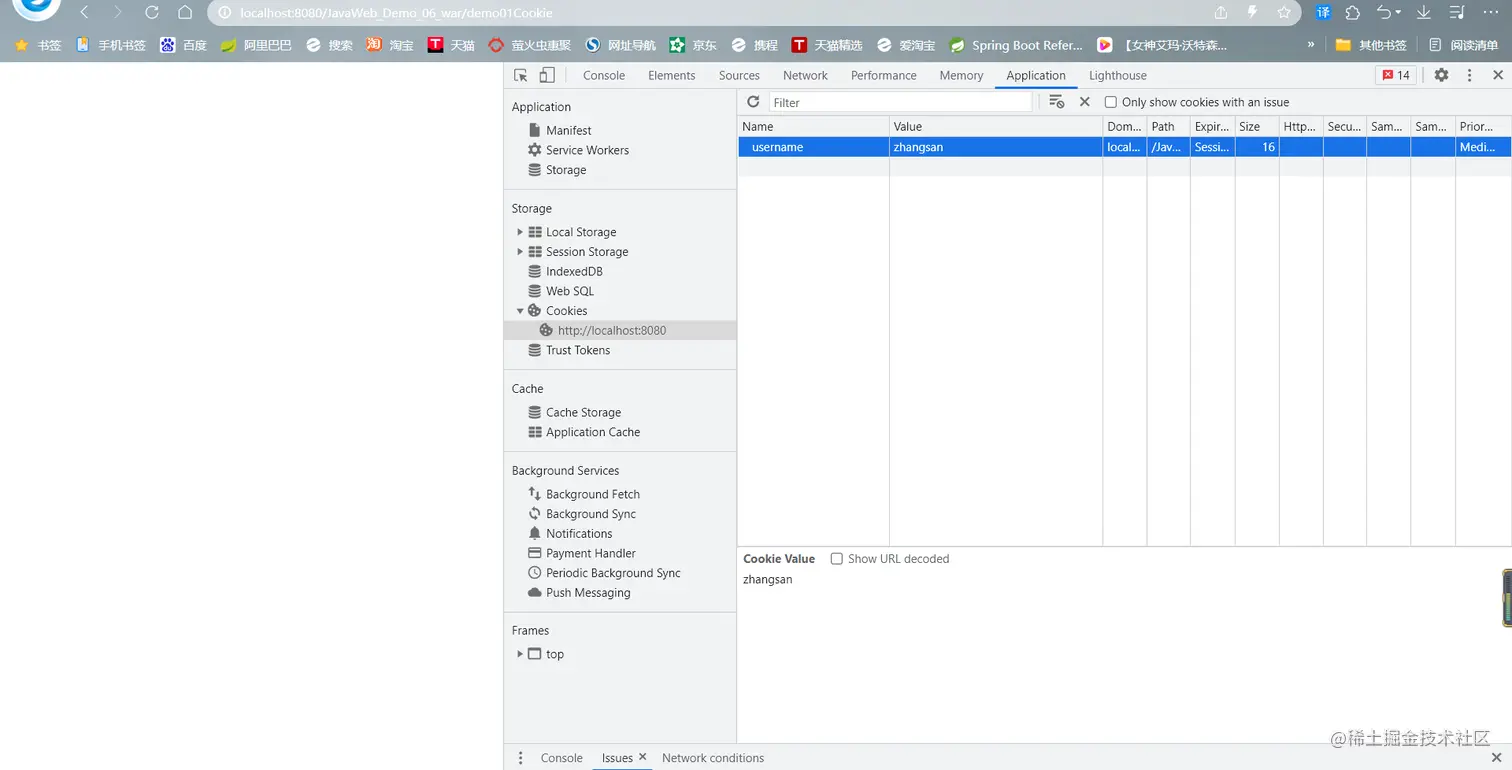Open Spring Boot Reference bookmark
The width and height of the screenshot is (1512, 770).
click(x=1016, y=45)
